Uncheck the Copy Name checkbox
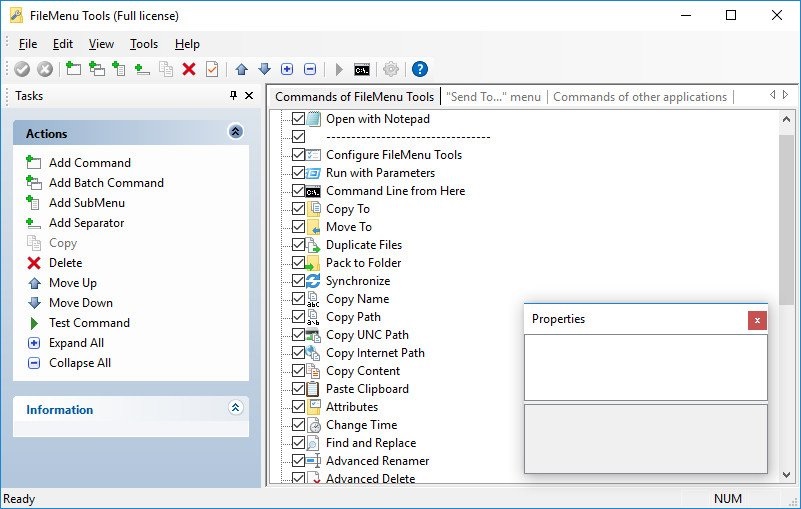Image resolution: width=801 pixels, height=509 pixels. pyautogui.click(x=298, y=298)
